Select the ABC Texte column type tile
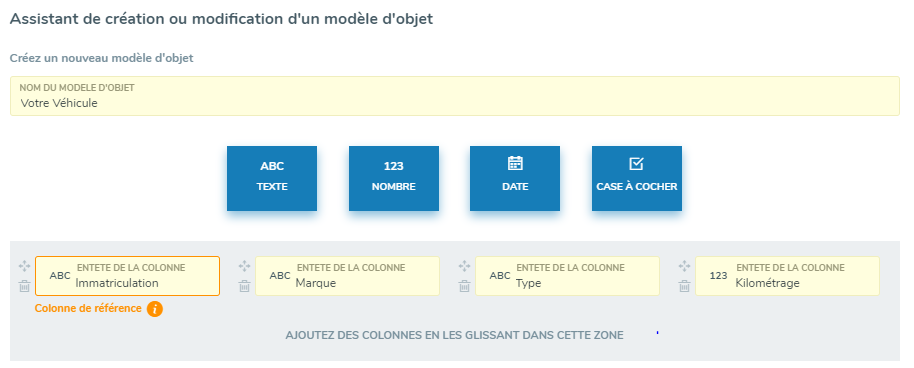Screen dimensions: 914x368 tap(272, 178)
